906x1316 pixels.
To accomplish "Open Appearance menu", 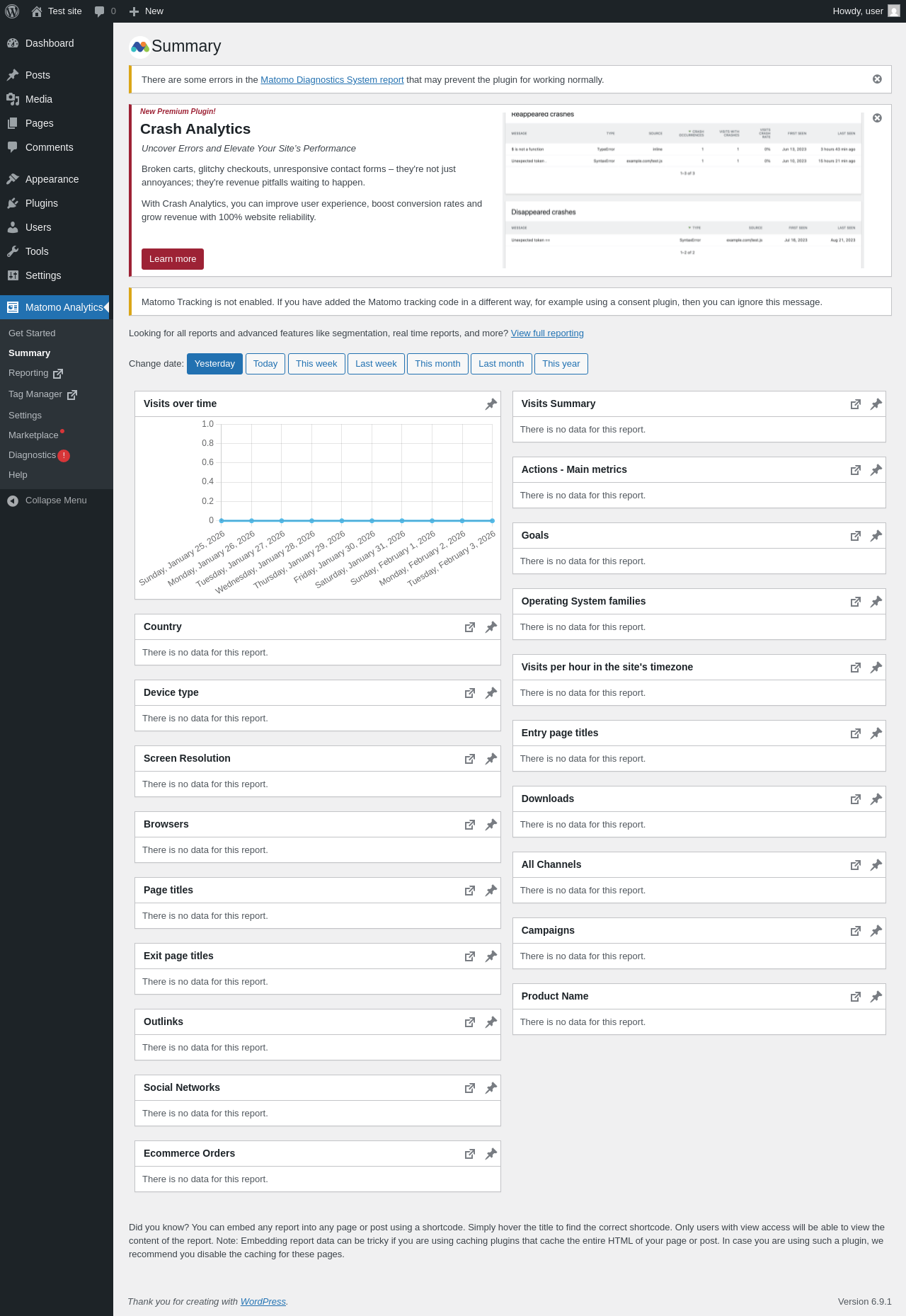I will tap(57, 179).
